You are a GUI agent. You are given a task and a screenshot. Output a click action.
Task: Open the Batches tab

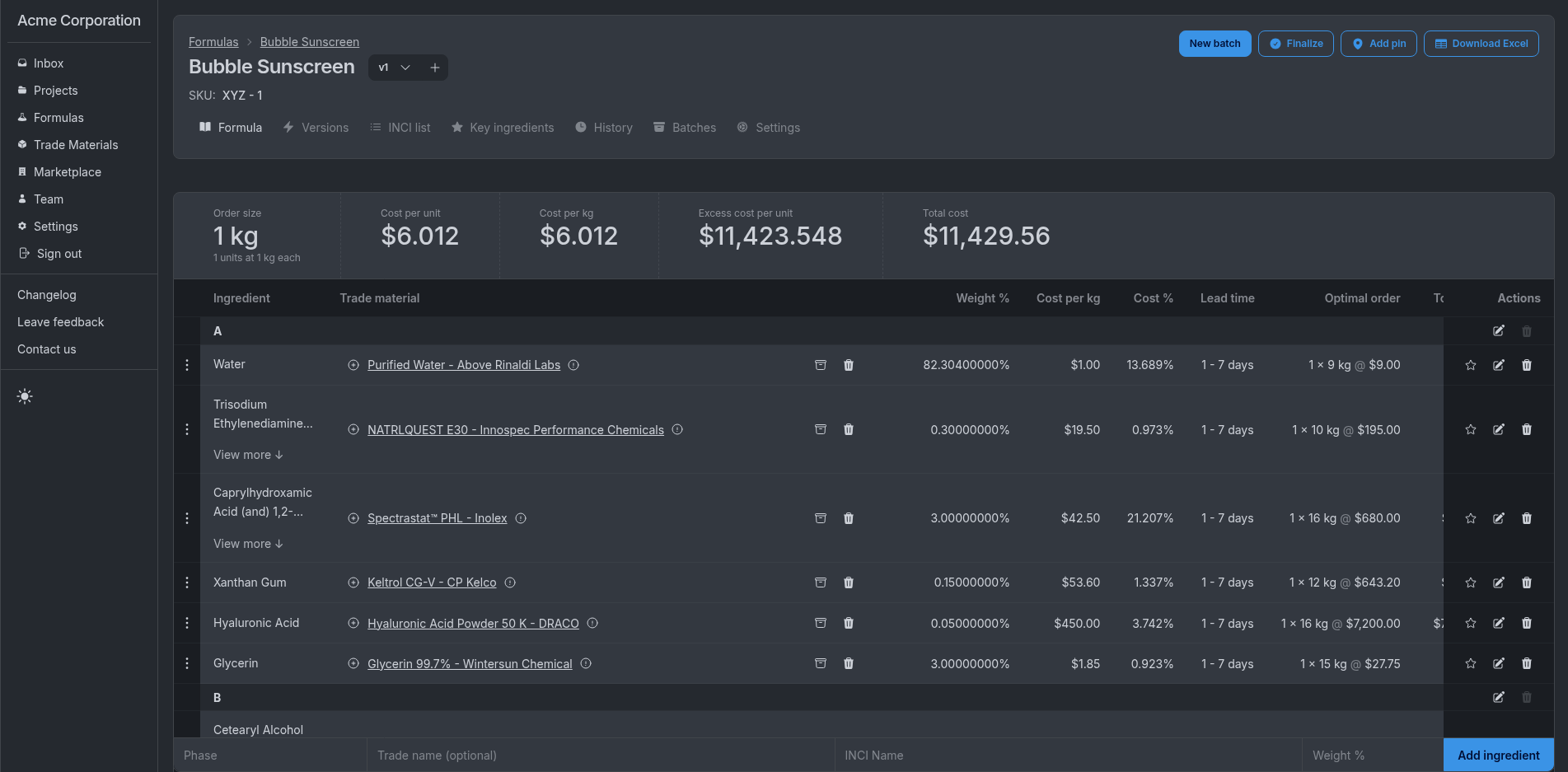(685, 128)
